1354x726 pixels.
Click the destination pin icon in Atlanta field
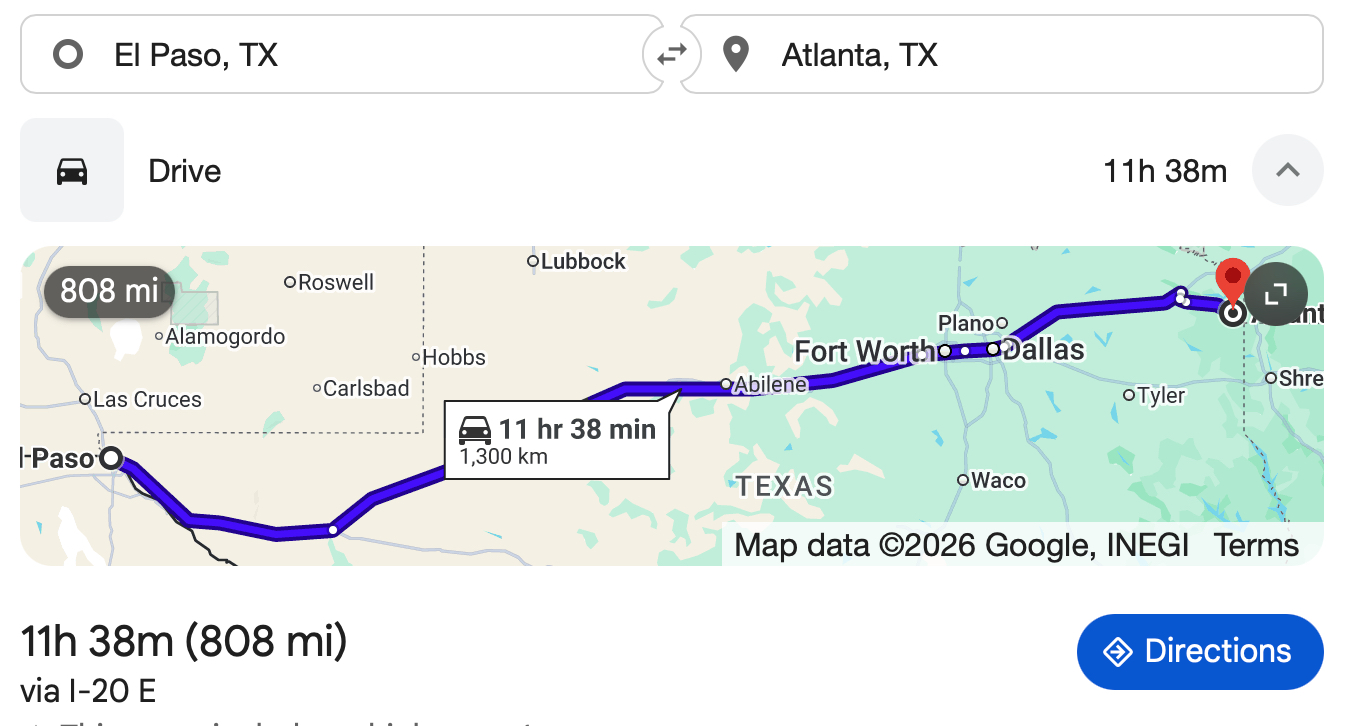(x=737, y=54)
